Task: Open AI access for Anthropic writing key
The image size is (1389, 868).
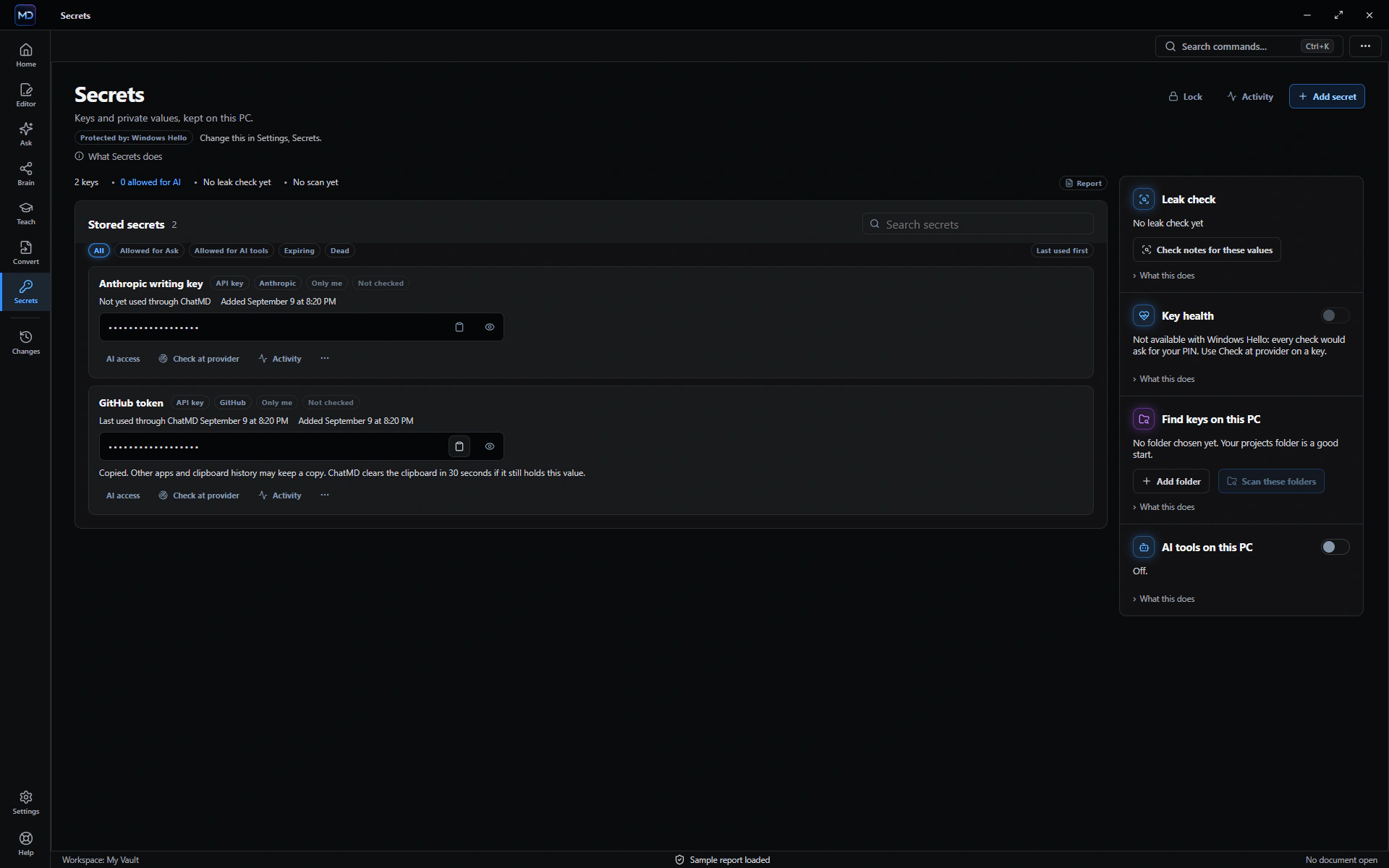Action: point(123,359)
